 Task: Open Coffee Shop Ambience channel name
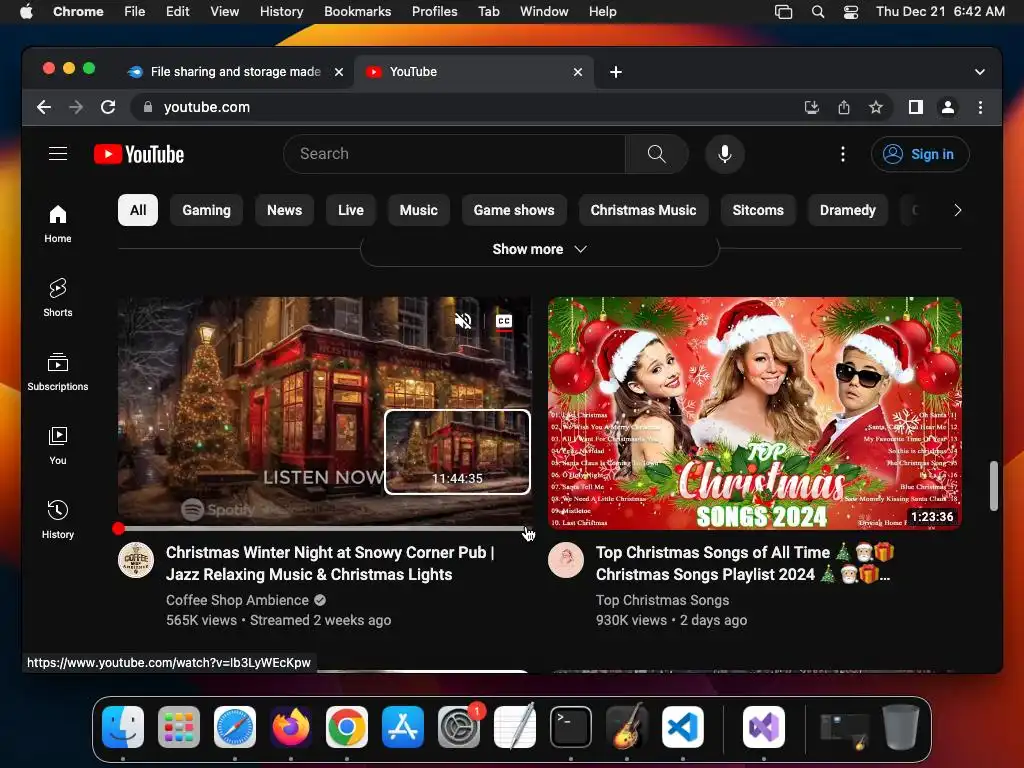coord(237,600)
